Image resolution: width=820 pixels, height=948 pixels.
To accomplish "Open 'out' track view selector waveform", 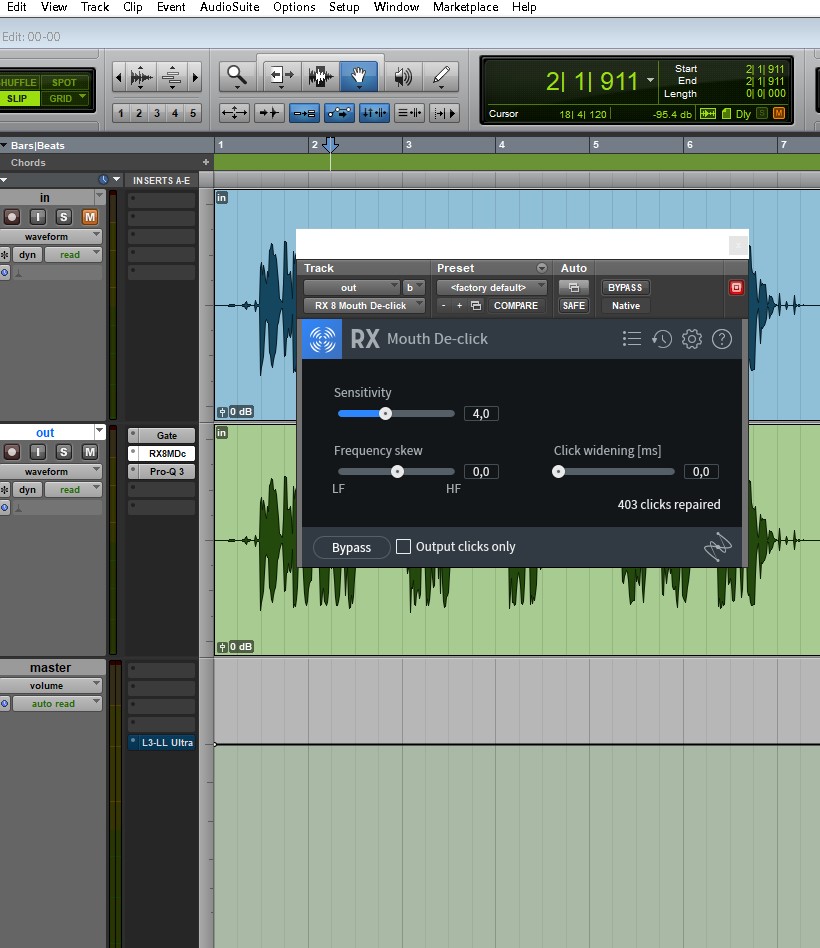I will pyautogui.click(x=51, y=472).
